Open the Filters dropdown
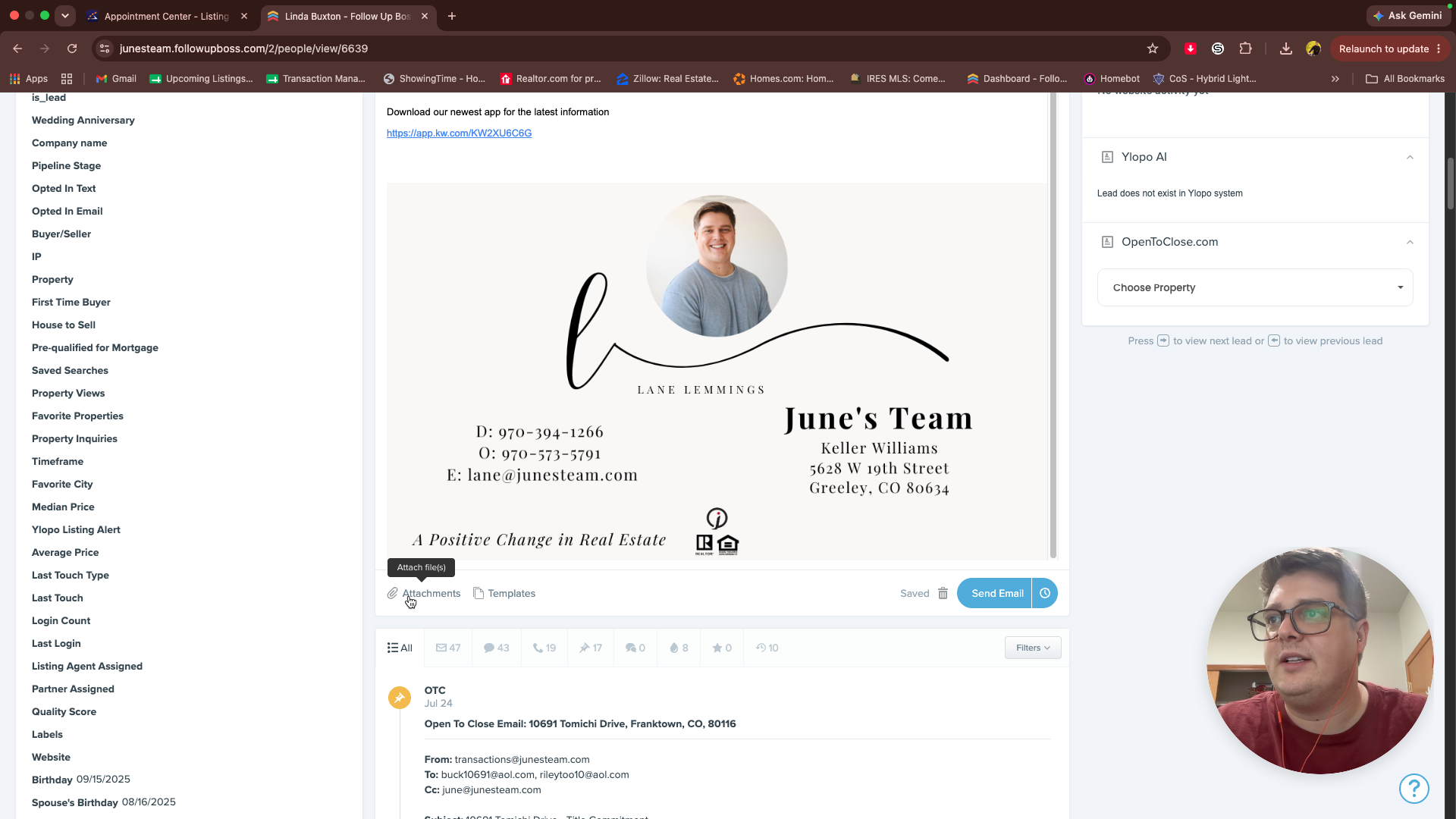The height and width of the screenshot is (819, 1456). pos(1033,648)
